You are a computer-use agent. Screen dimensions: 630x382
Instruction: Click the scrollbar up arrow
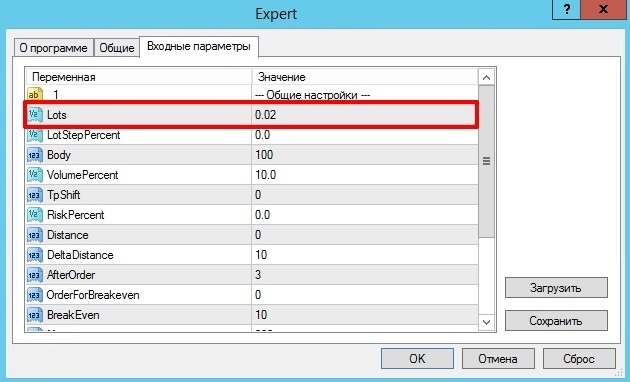tap(486, 77)
